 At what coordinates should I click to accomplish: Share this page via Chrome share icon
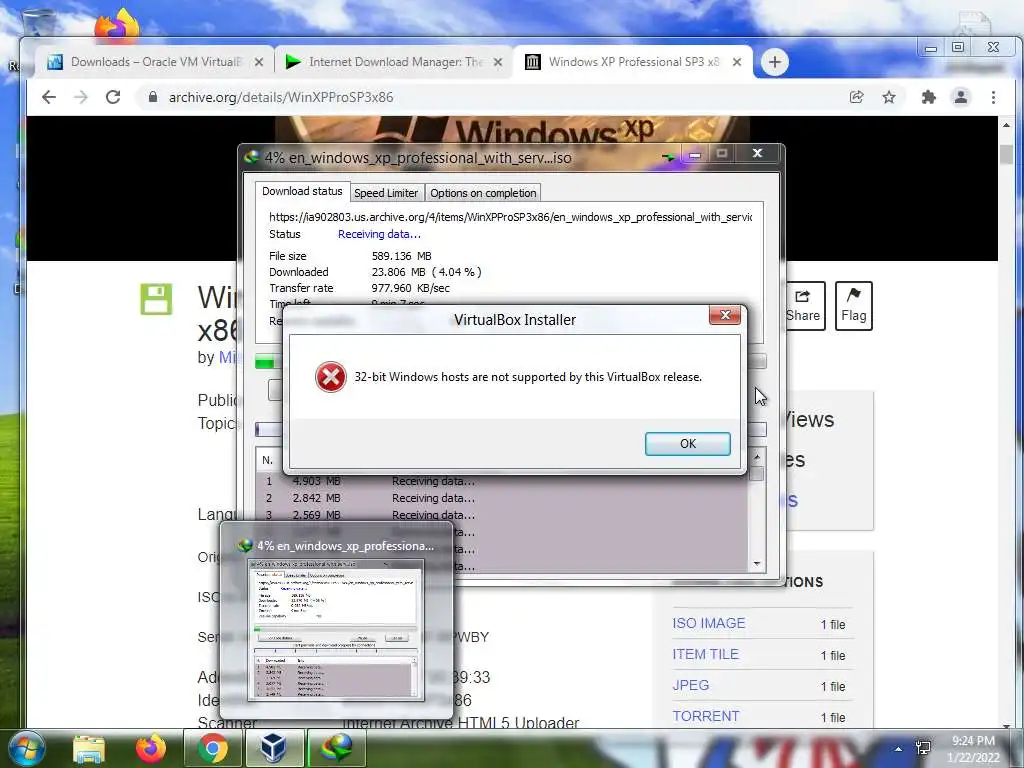(856, 97)
